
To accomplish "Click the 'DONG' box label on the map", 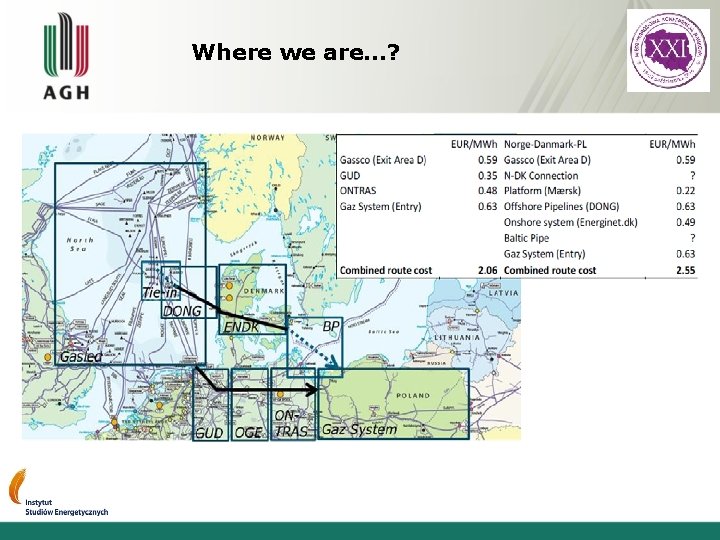I will (182, 311).
